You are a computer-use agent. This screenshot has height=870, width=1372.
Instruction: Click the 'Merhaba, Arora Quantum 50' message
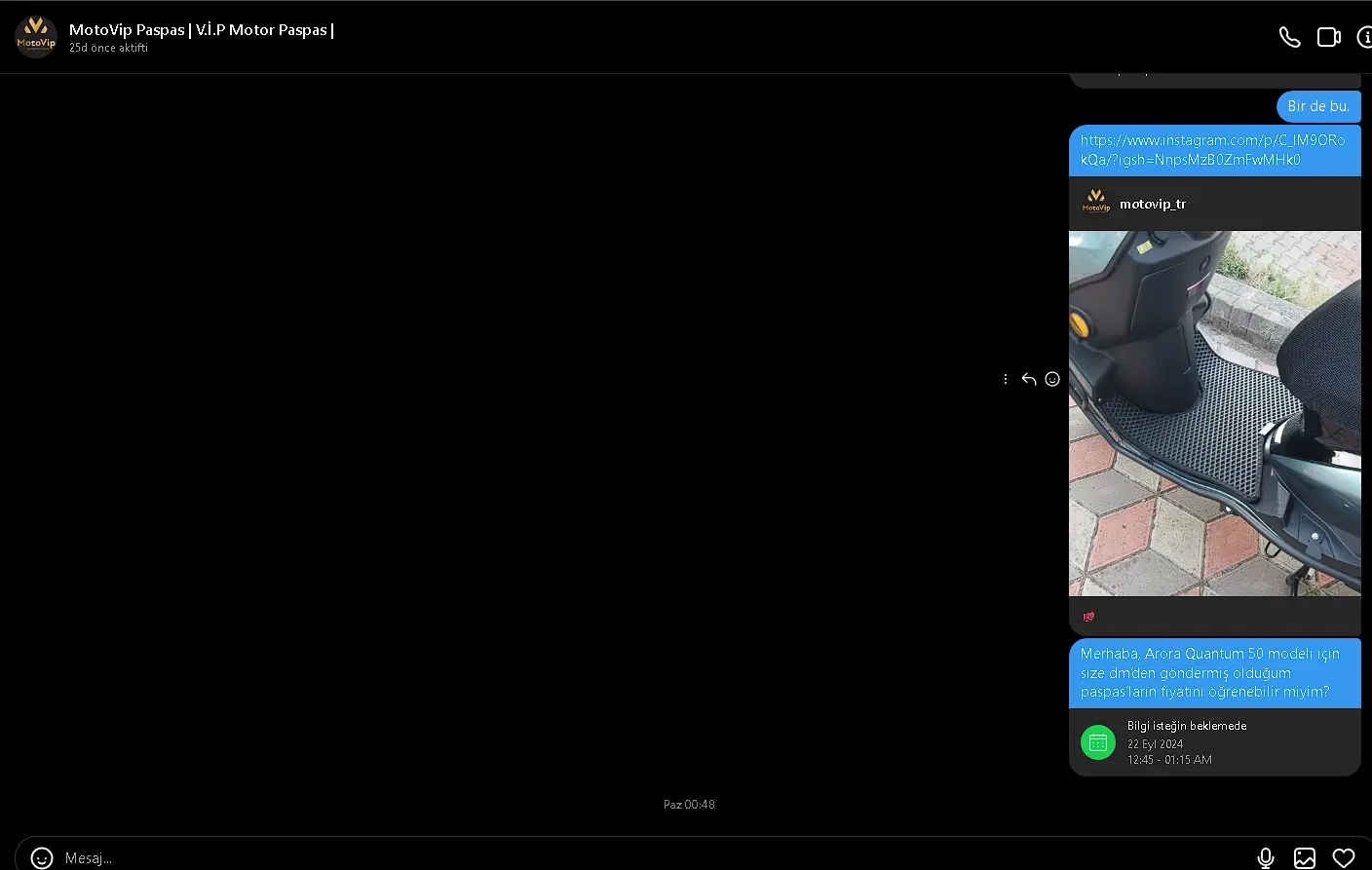[1215, 672]
